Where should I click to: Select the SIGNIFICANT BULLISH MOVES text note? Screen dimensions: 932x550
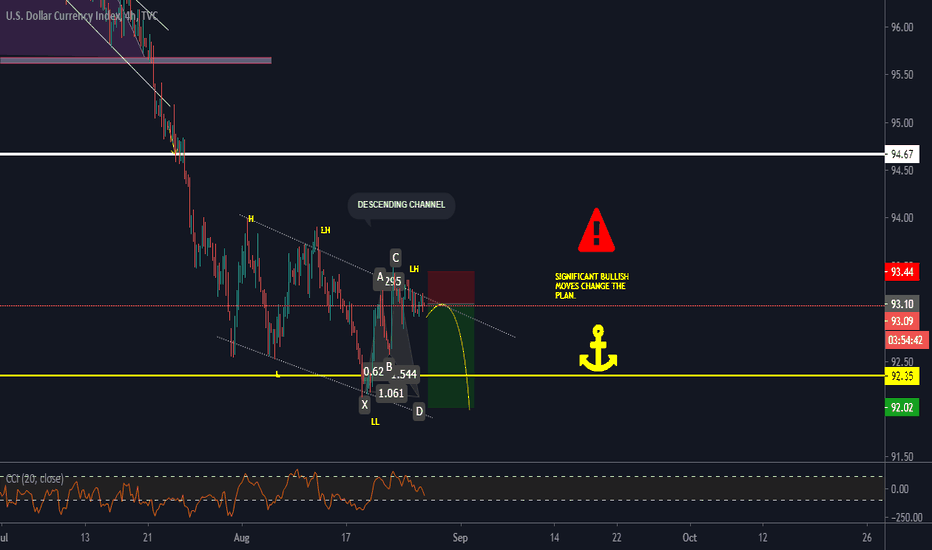(591, 286)
